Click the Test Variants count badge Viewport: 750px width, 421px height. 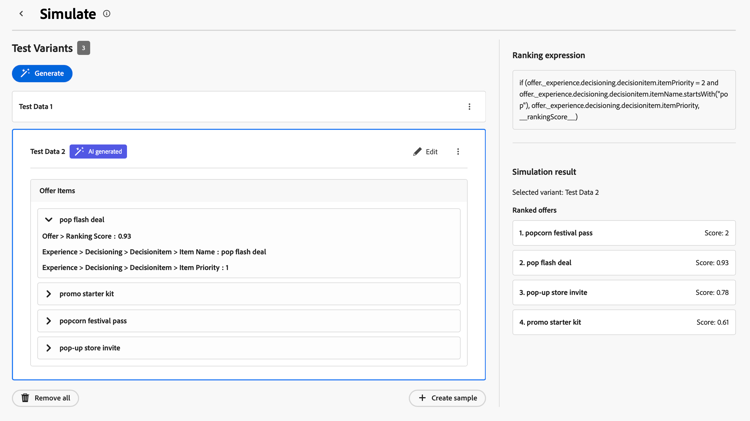point(83,48)
